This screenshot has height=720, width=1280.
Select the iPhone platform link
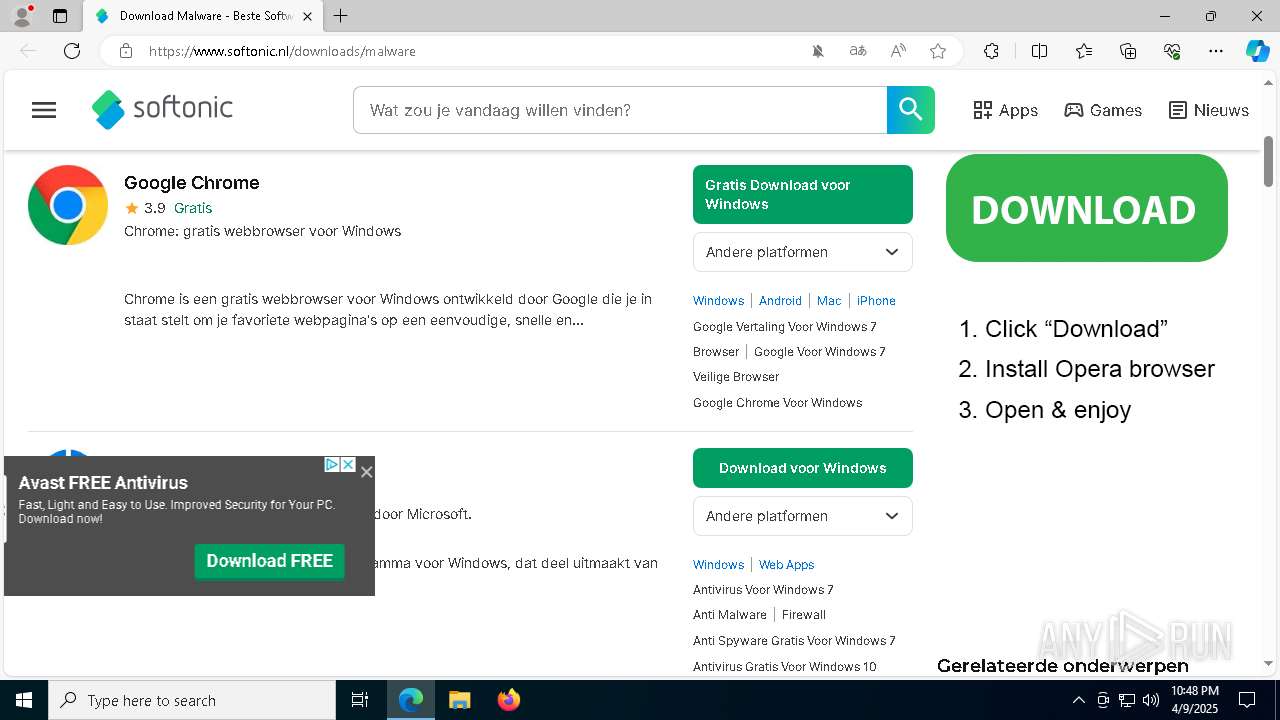click(x=876, y=300)
